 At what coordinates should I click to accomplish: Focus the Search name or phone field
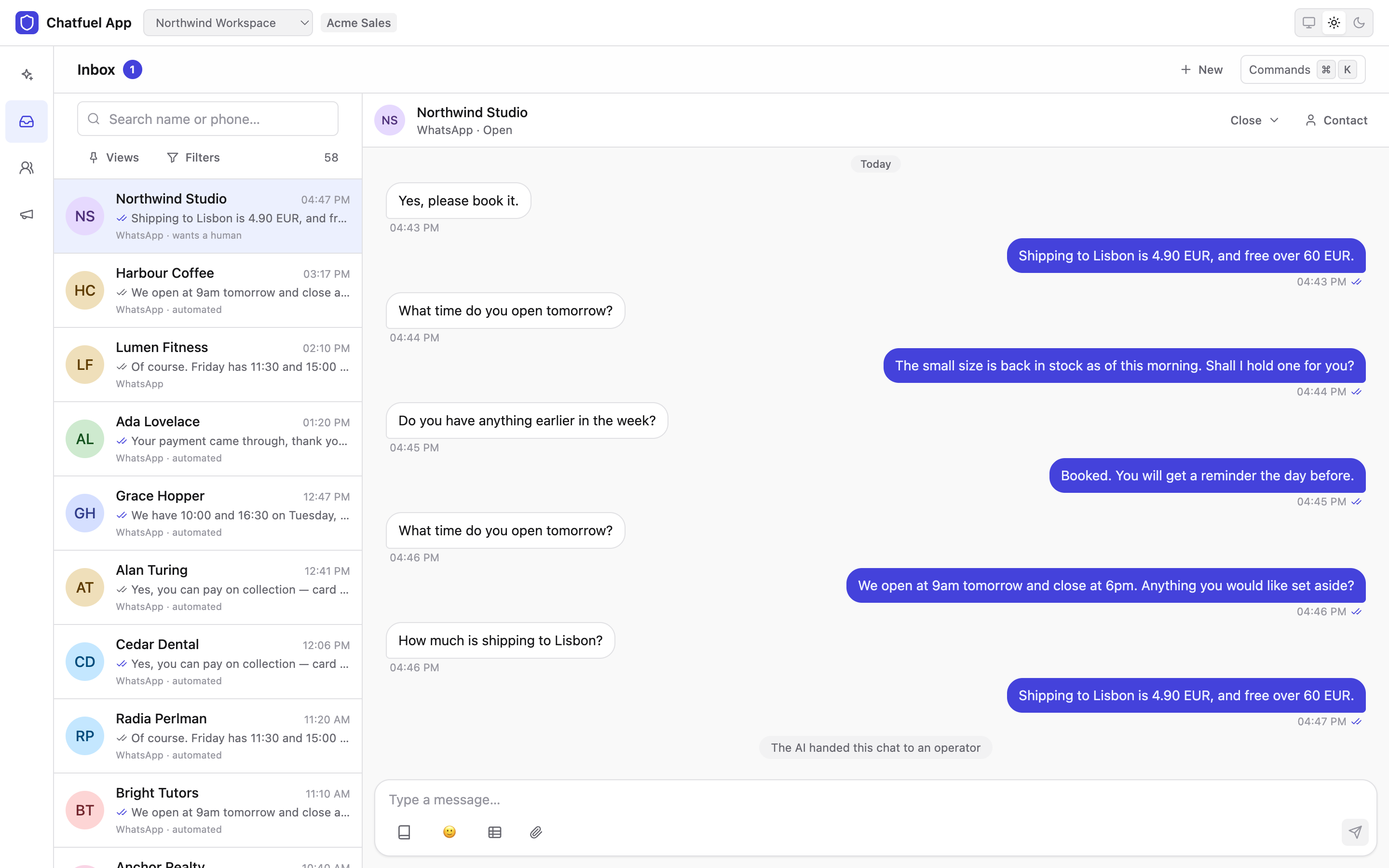[x=208, y=119]
